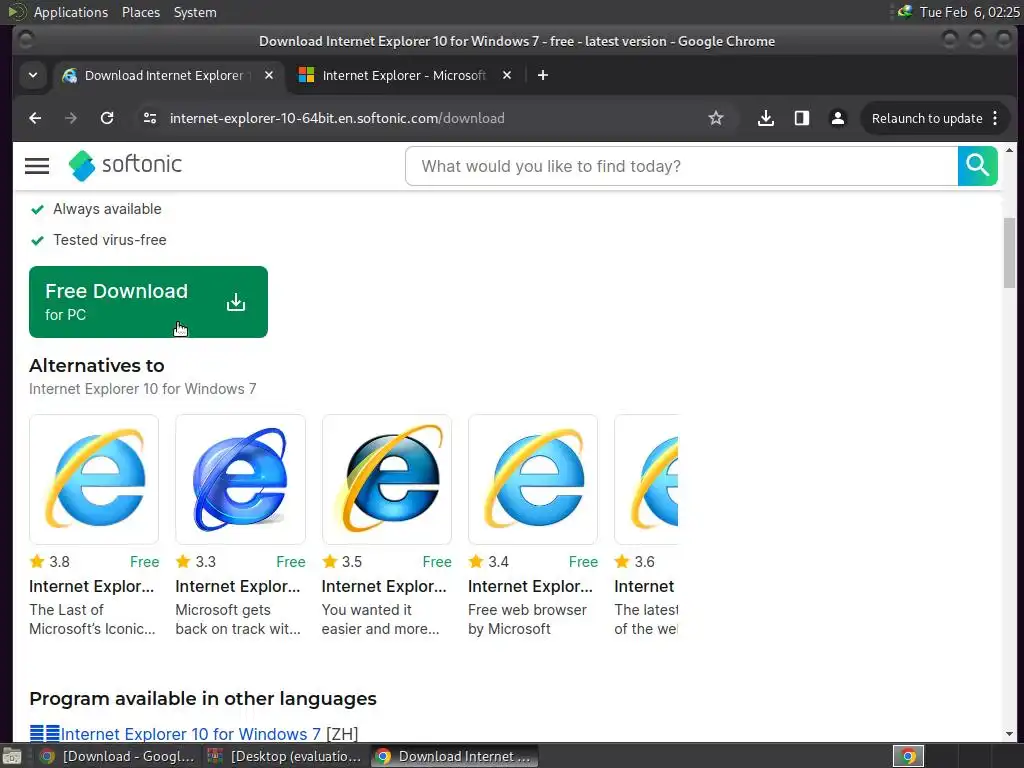Open the Chrome profile menu

coord(837,118)
